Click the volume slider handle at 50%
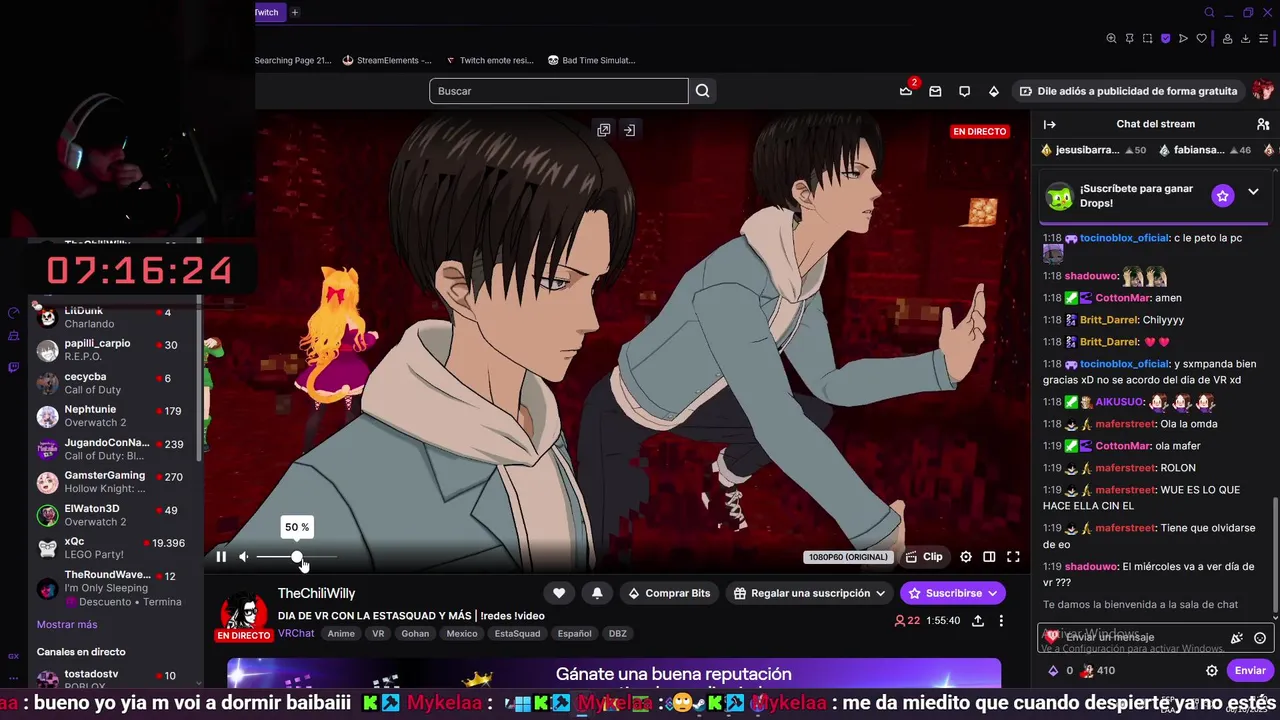Image resolution: width=1280 pixels, height=720 pixels. point(297,557)
